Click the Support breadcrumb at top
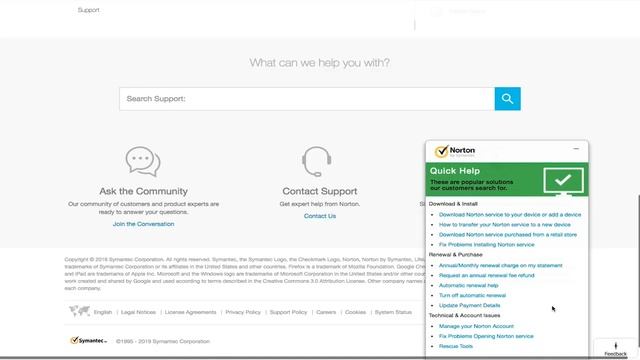The image size is (640, 360). click(x=89, y=10)
